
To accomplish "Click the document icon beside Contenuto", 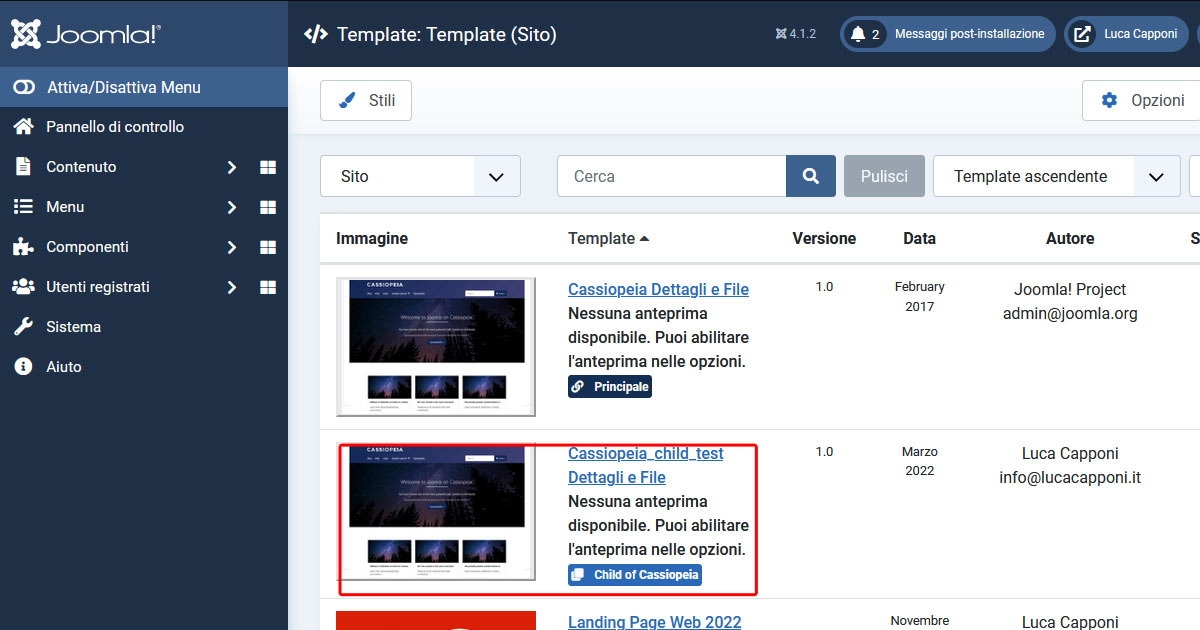I will pos(23,167).
